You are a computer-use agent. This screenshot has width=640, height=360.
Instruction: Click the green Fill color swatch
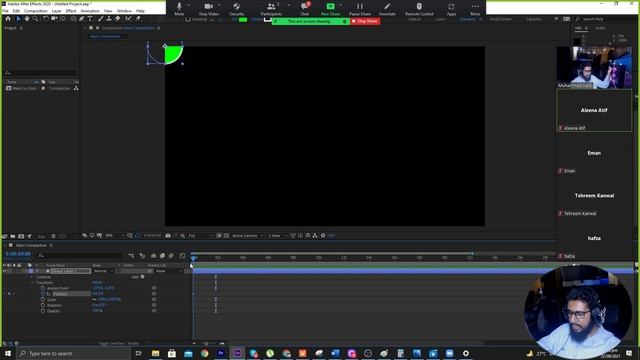[243, 19]
